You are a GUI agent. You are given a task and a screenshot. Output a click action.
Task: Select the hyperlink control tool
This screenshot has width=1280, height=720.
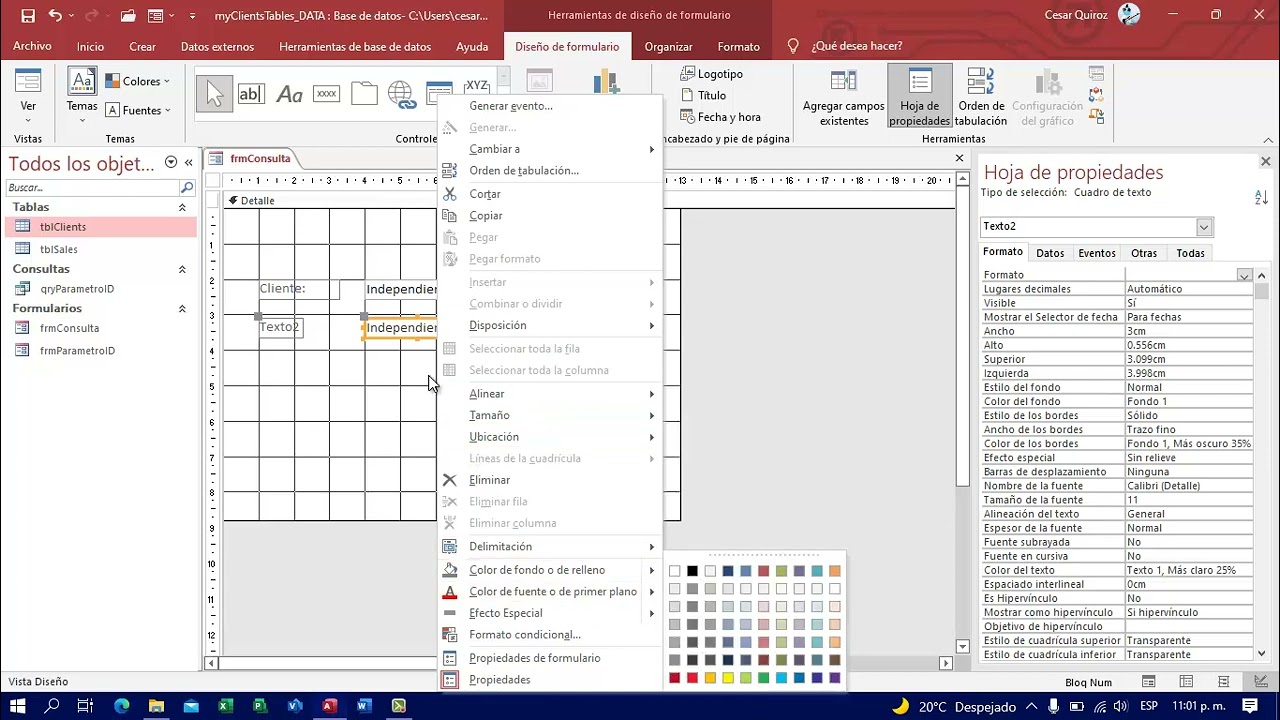pyautogui.click(x=401, y=95)
